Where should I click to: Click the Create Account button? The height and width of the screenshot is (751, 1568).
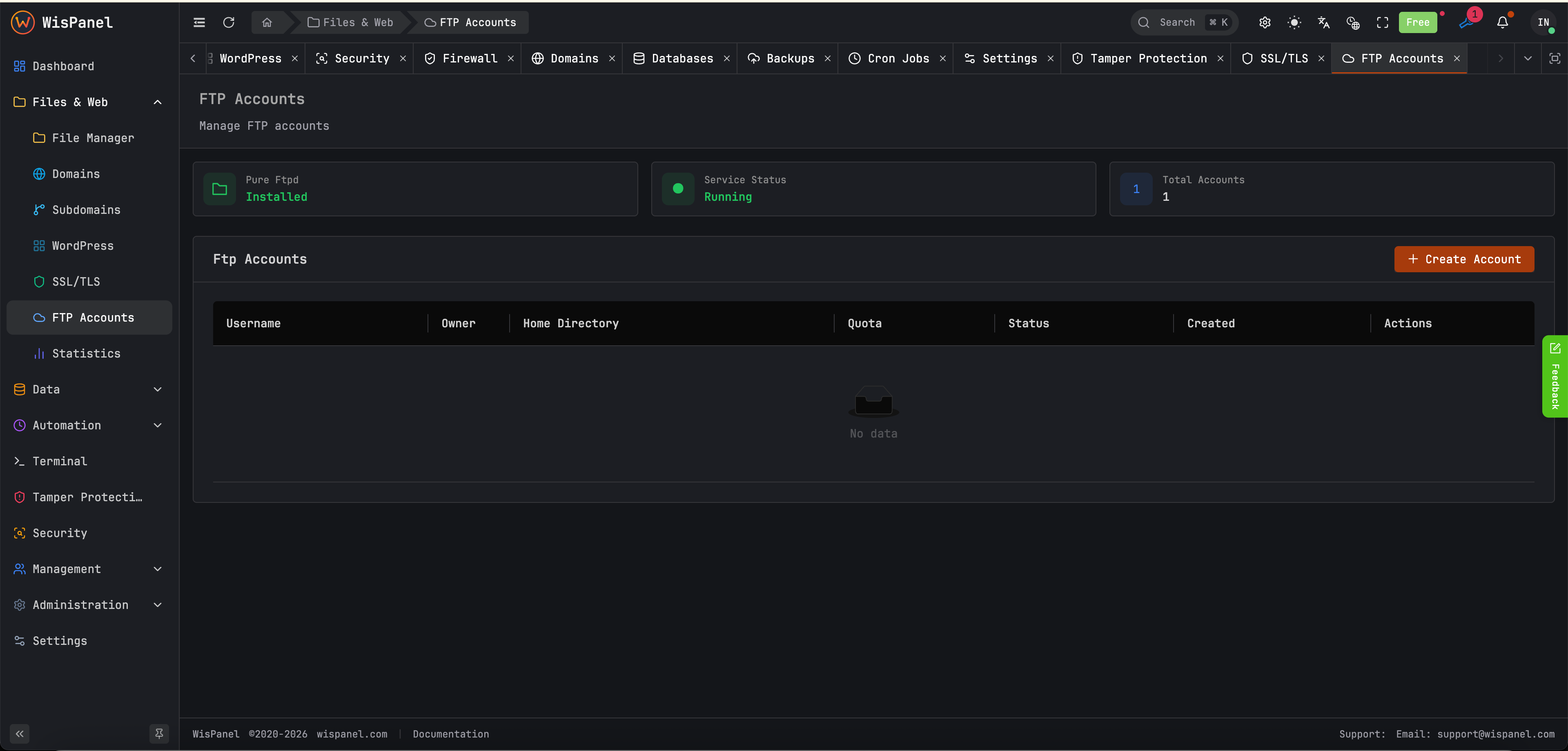(x=1464, y=259)
